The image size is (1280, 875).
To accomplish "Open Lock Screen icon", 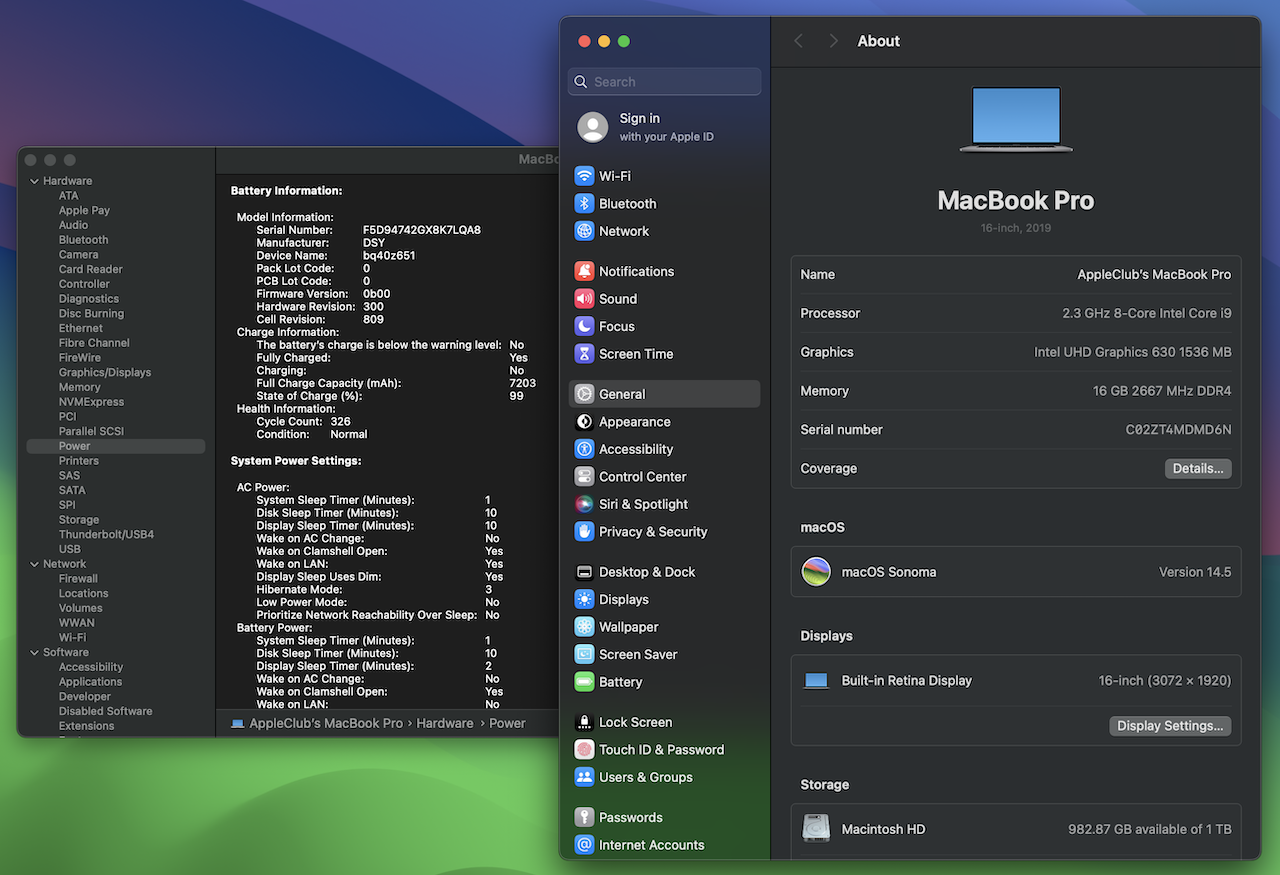I will [x=585, y=722].
